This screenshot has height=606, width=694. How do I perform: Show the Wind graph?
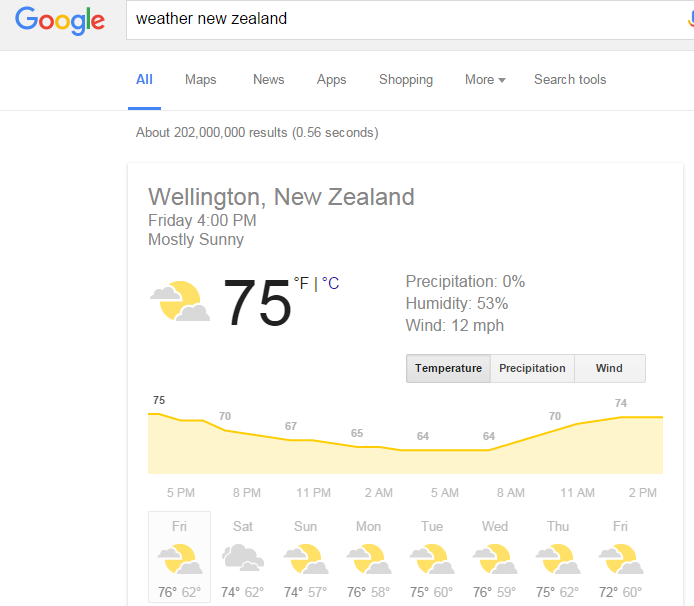point(609,368)
